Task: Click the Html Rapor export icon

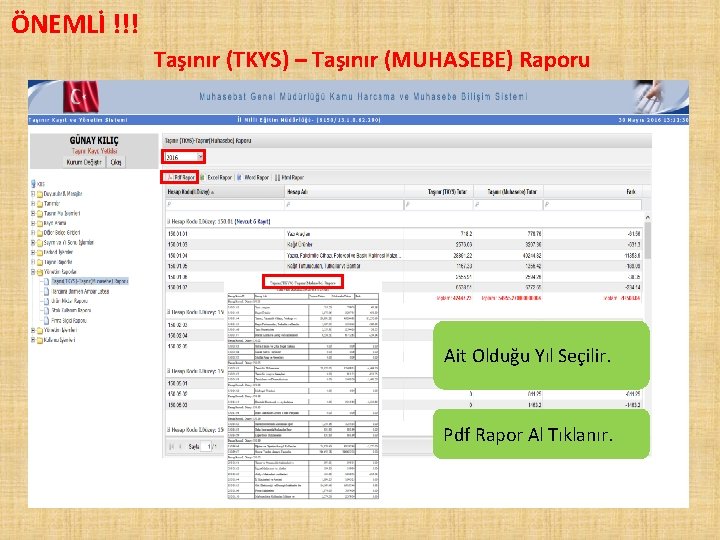Action: [x=277, y=177]
